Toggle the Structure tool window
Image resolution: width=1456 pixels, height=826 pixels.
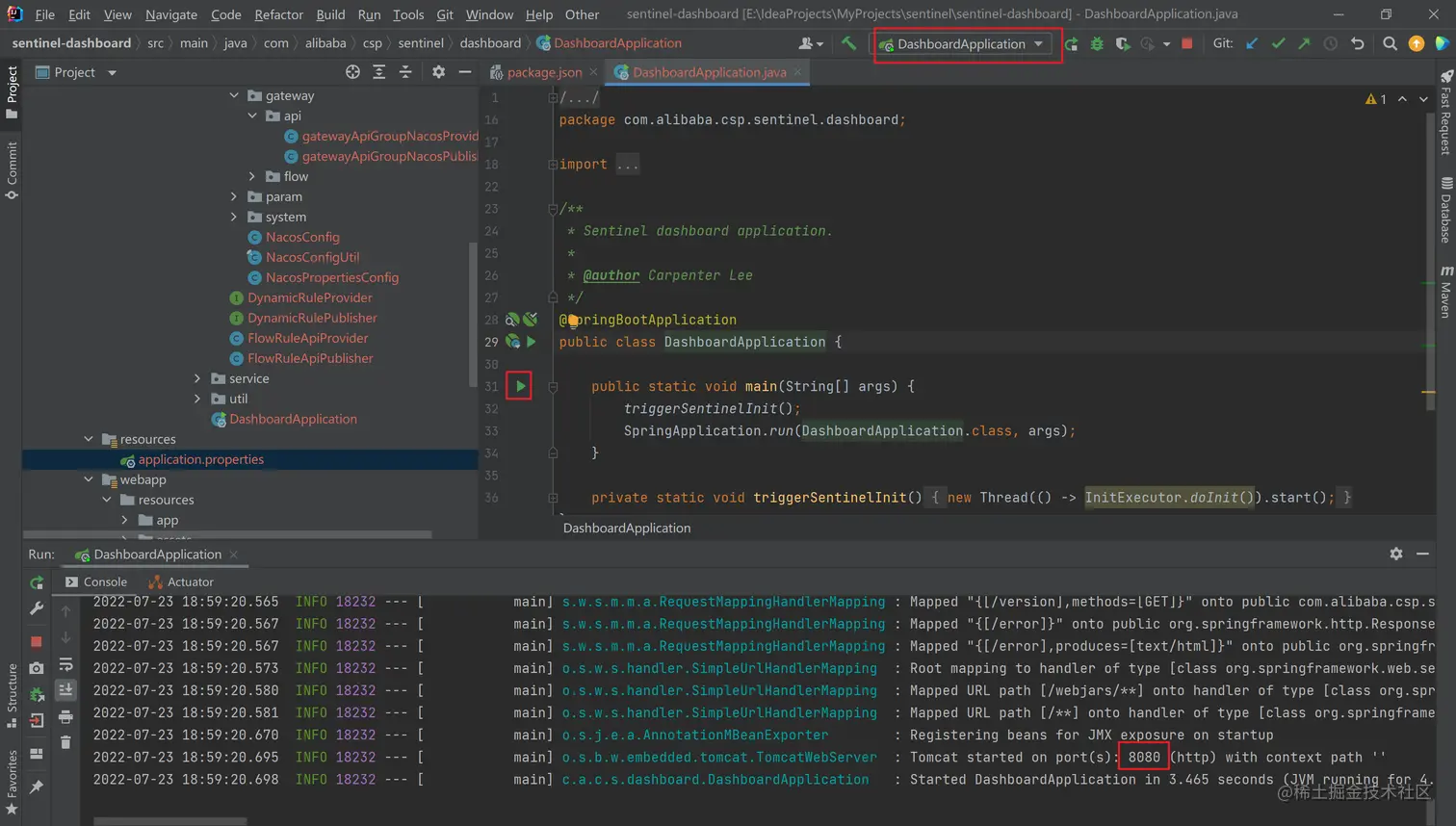(x=12, y=695)
